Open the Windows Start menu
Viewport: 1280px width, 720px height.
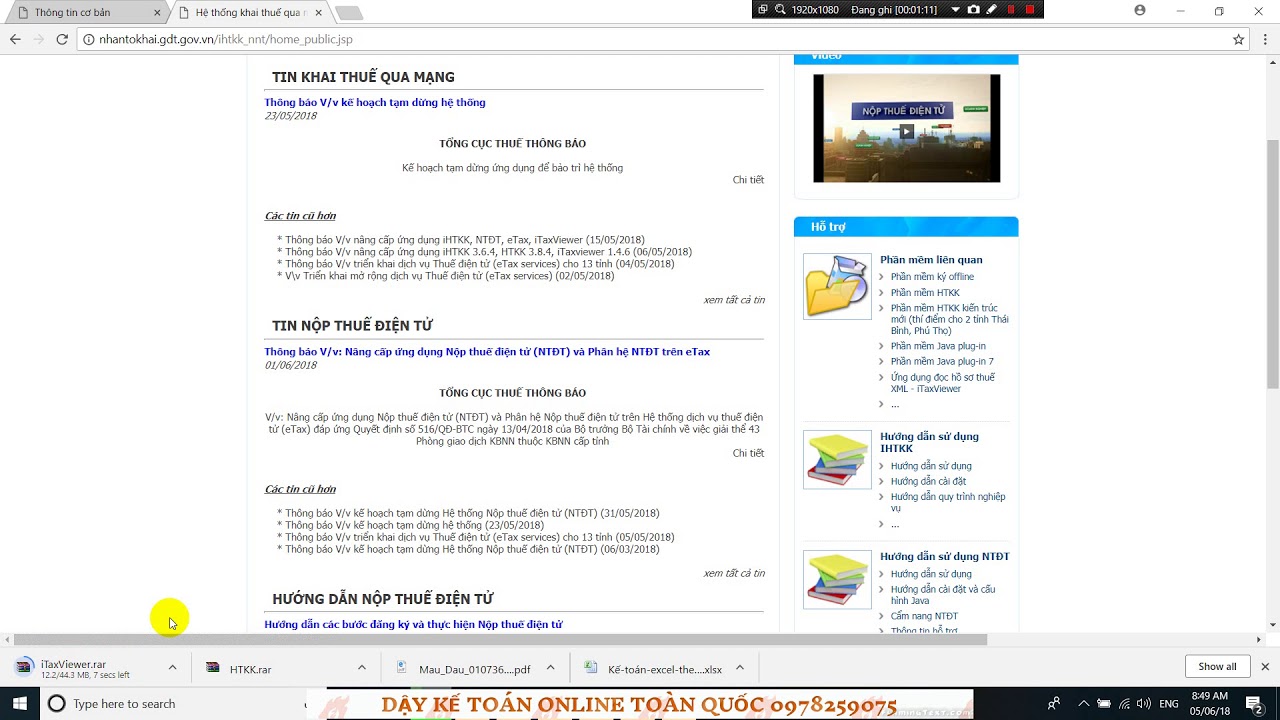[20, 704]
